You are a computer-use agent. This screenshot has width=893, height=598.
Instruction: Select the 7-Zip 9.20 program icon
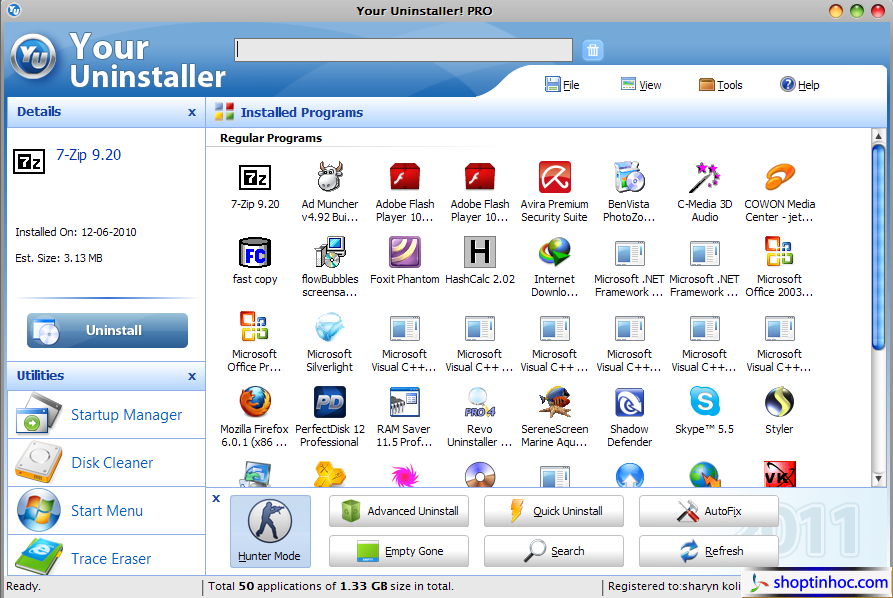click(255, 178)
